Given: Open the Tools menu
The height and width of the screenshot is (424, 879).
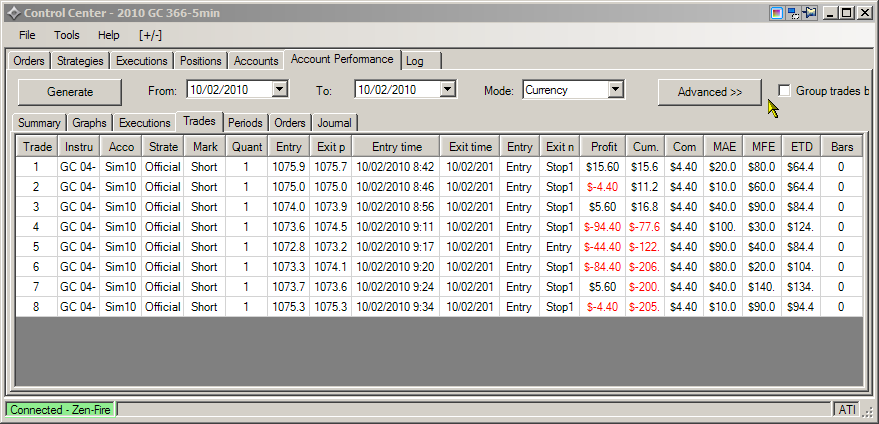Looking at the screenshot, I should pos(67,35).
